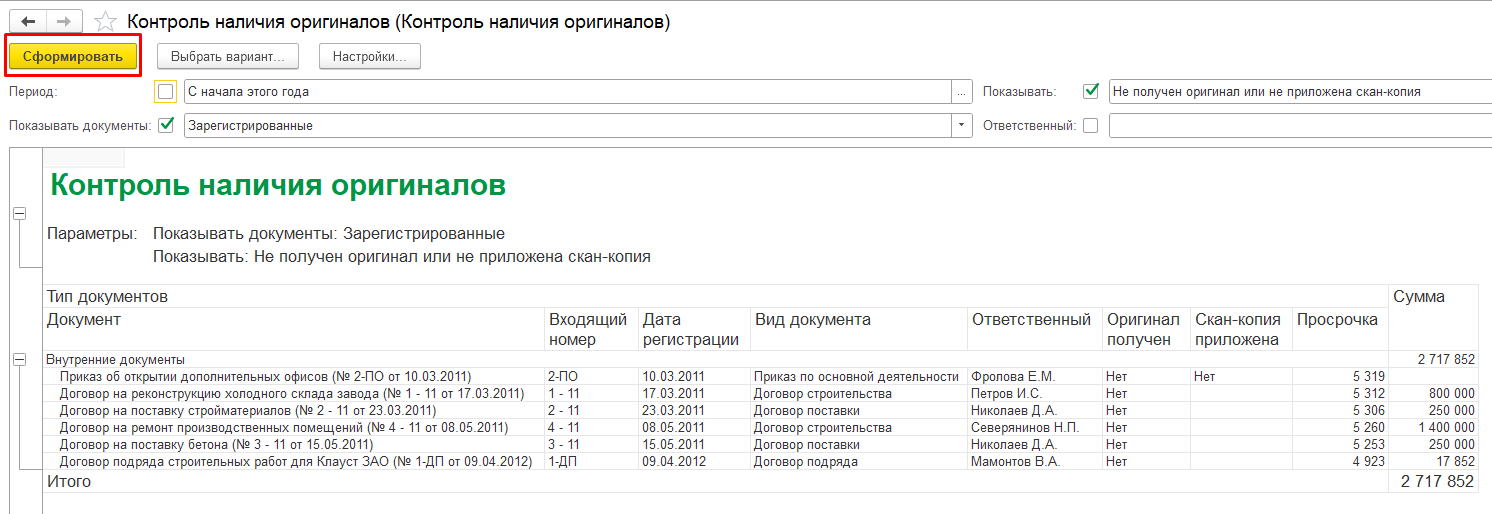1492x514 pixels.
Task: Open Настройки... report settings
Action: point(370,57)
